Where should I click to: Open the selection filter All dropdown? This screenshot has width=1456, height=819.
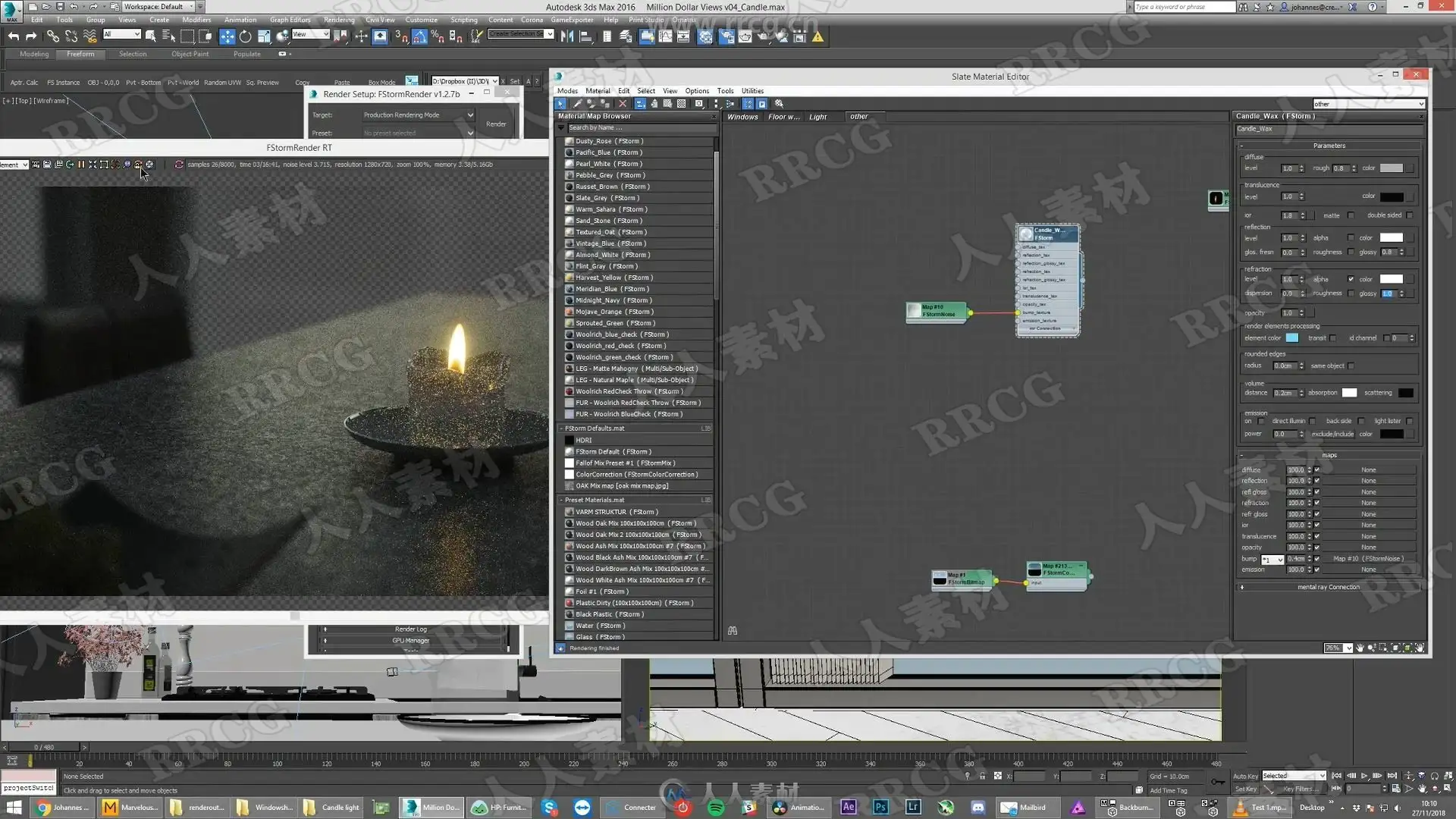(x=121, y=34)
